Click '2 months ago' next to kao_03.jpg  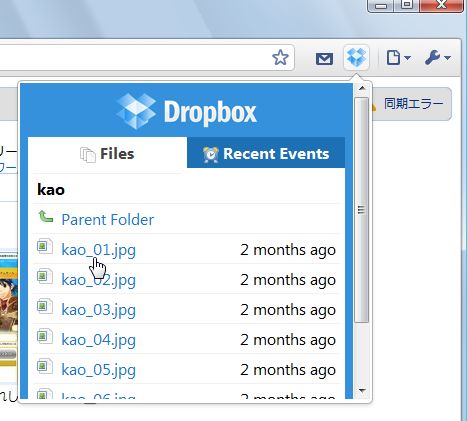pos(288,310)
